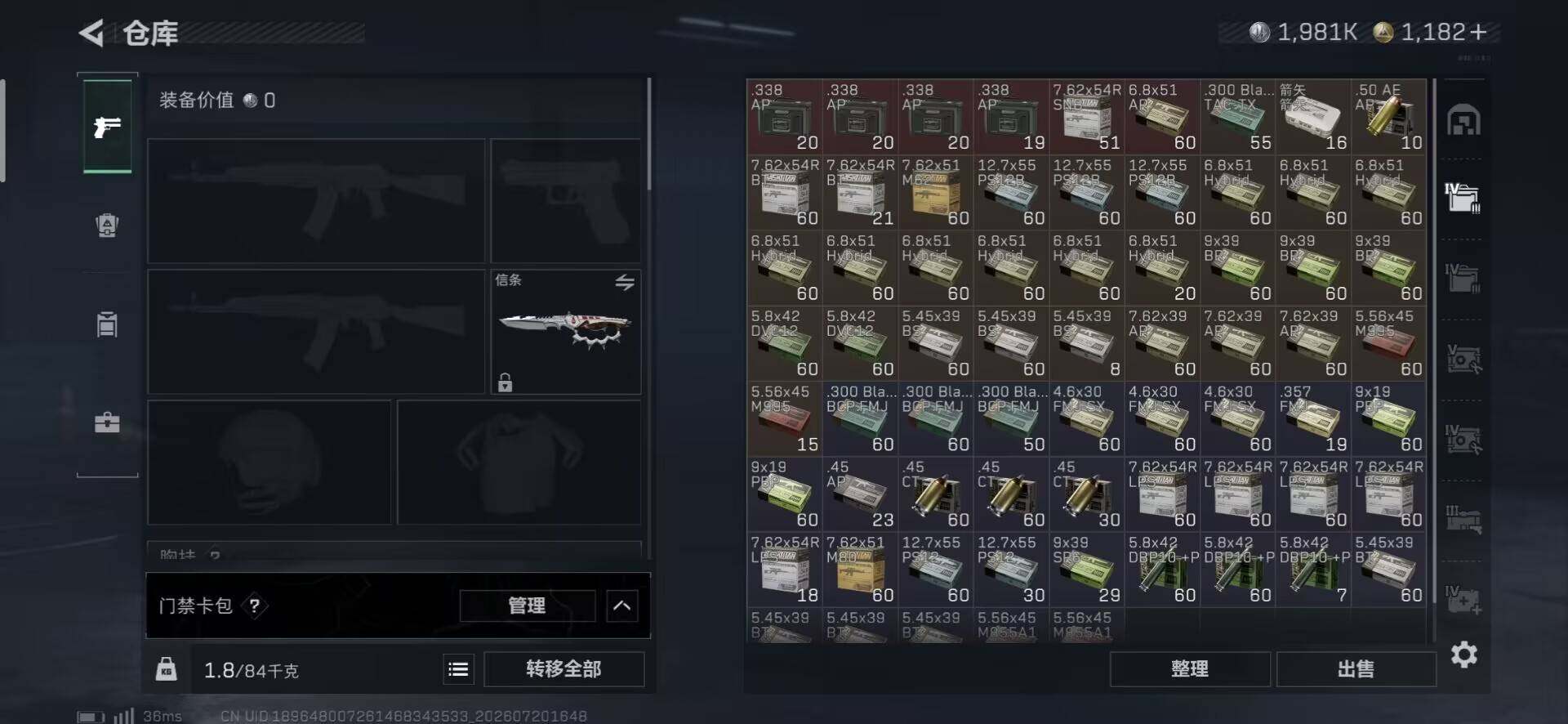1568x724 pixels.
Task: Open the list view icon beside 转移全部
Action: tap(459, 669)
